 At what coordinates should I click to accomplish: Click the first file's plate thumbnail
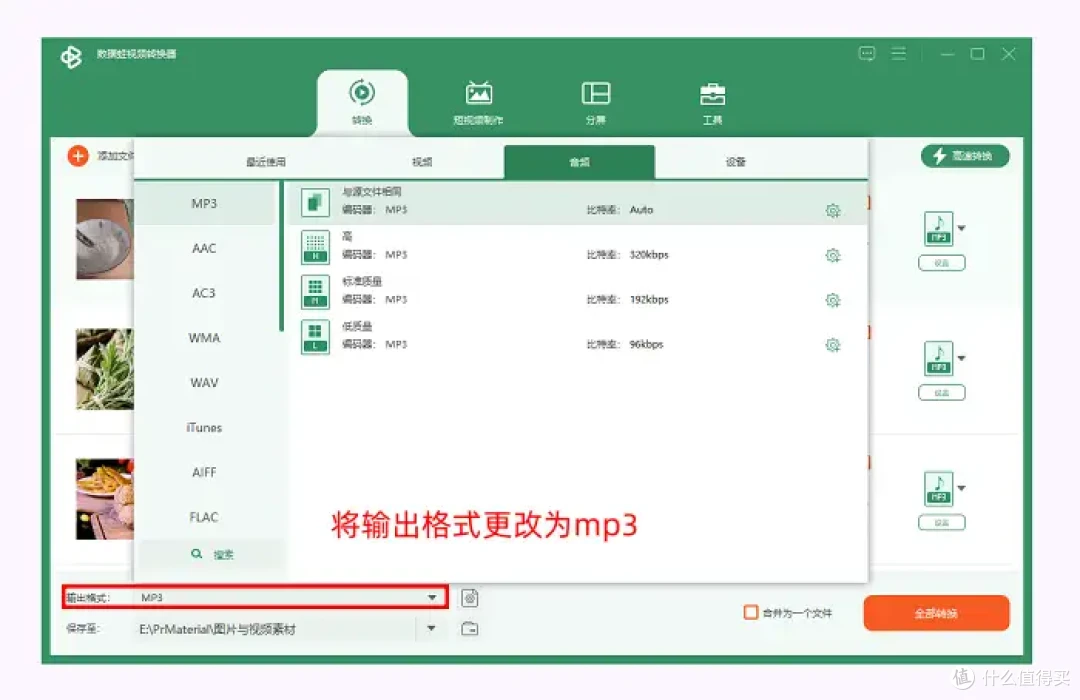point(105,239)
